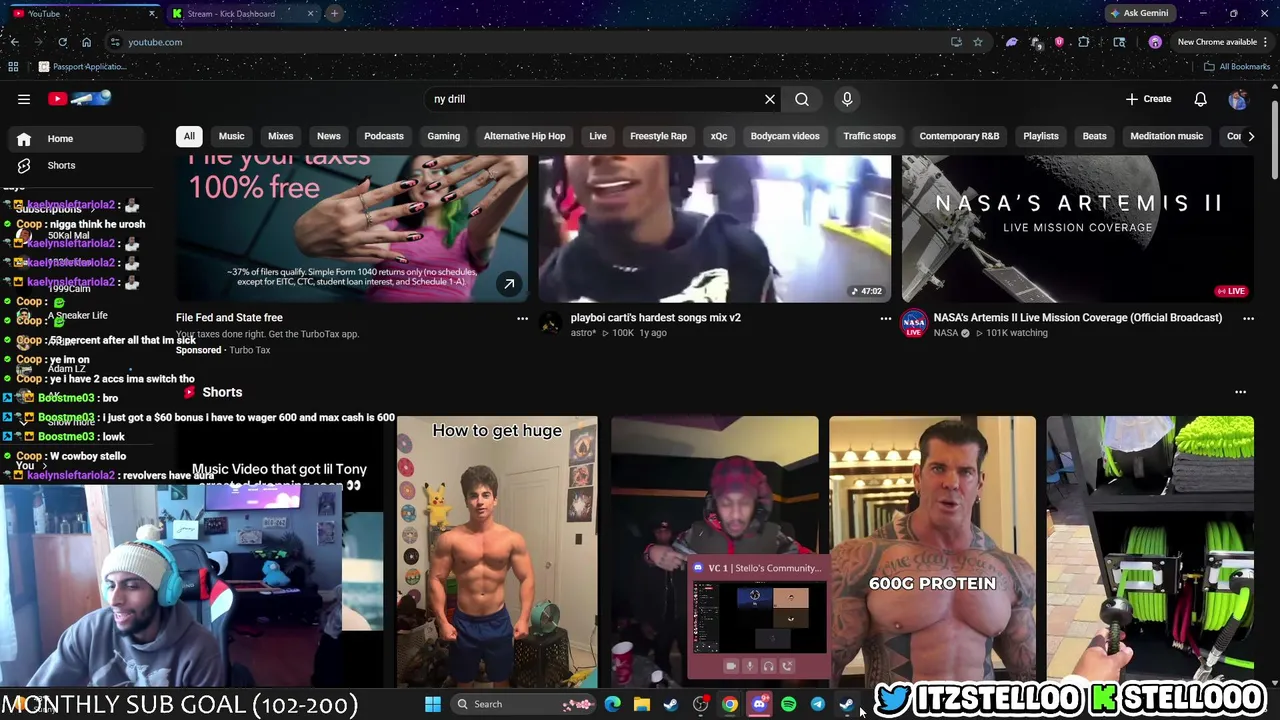Open the 'How to get huge' Short

(x=497, y=552)
